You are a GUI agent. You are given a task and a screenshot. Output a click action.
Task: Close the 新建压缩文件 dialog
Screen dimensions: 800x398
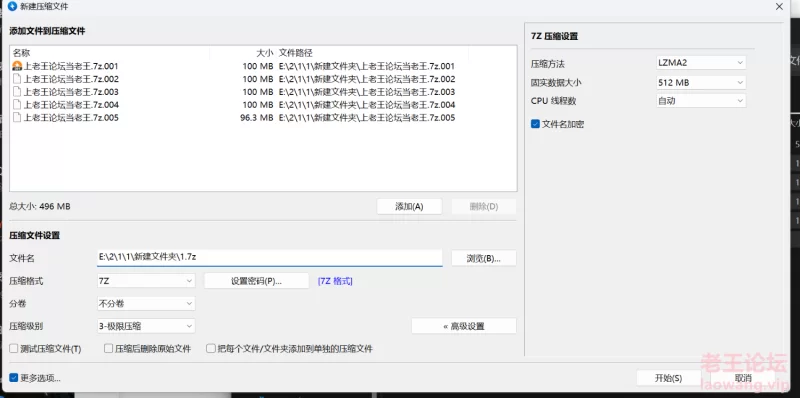(x=779, y=7)
